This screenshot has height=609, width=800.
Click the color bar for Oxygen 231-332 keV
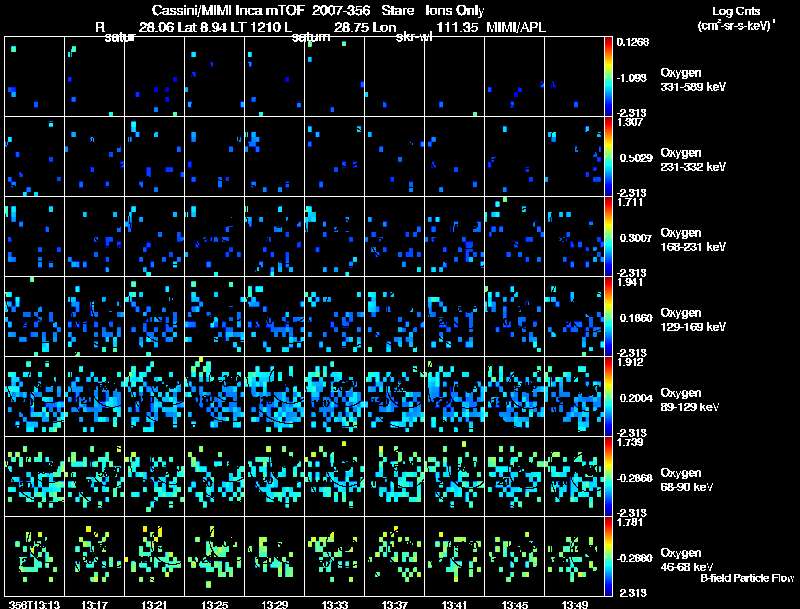point(609,157)
